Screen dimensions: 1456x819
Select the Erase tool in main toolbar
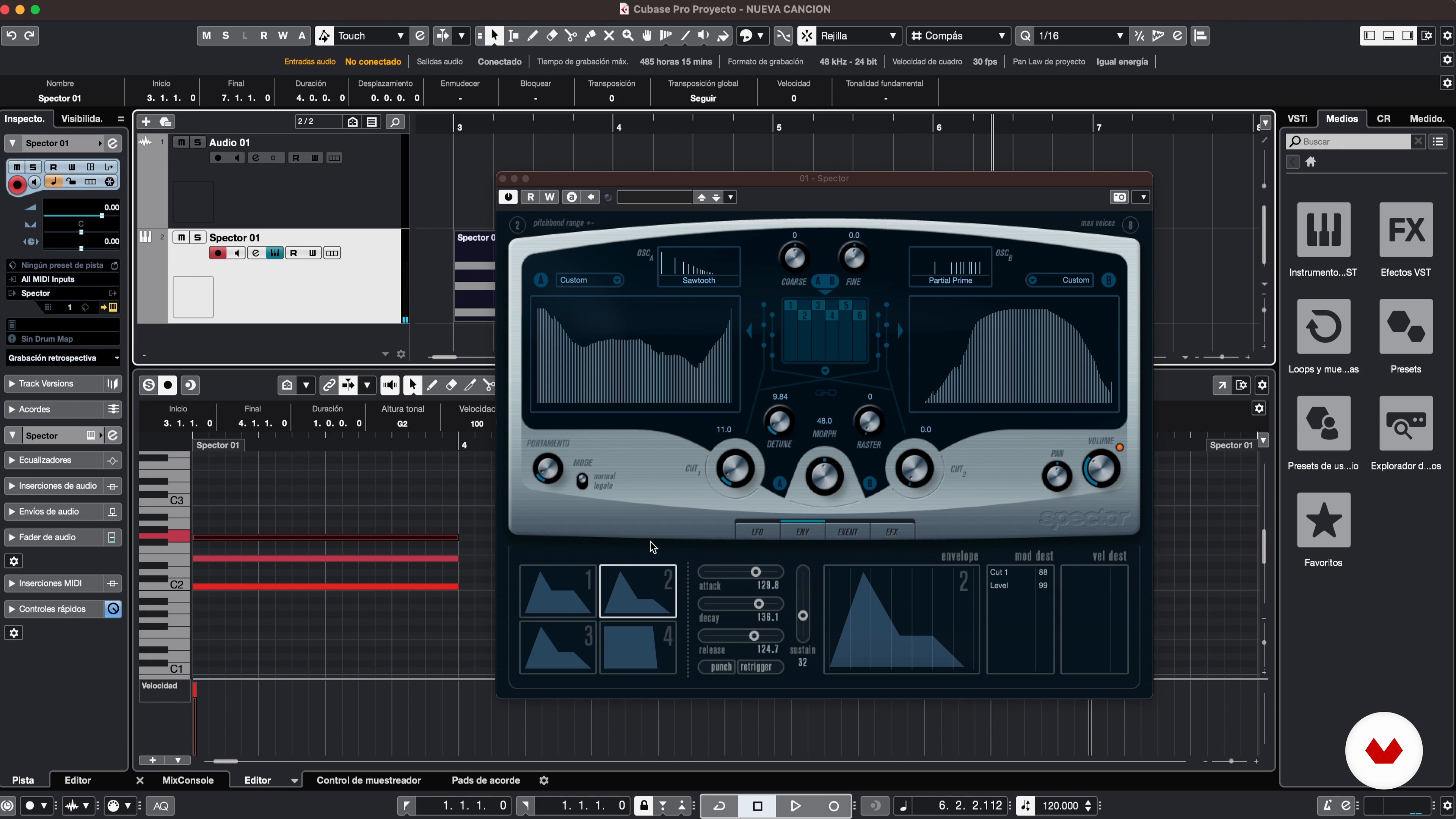point(552,36)
